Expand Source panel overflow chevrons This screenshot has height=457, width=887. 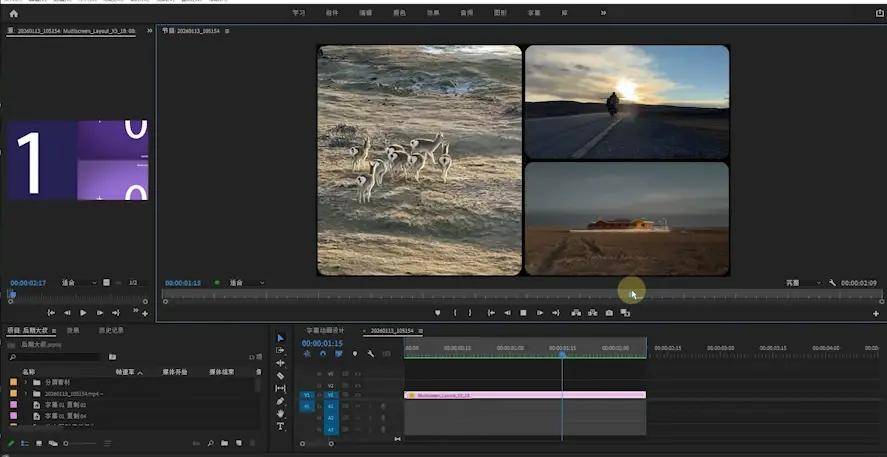pos(149,31)
